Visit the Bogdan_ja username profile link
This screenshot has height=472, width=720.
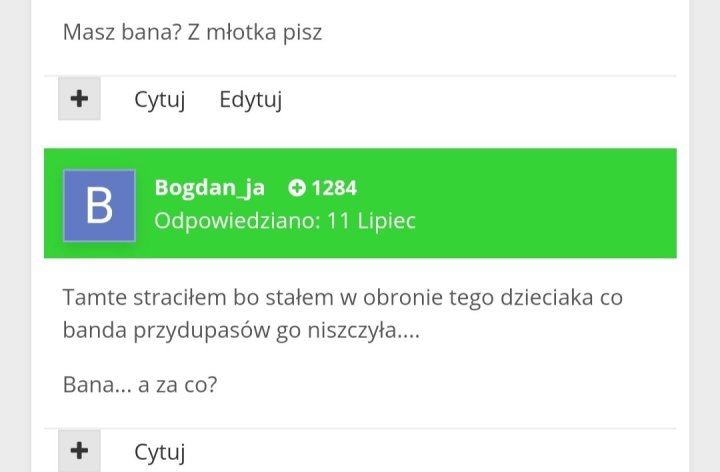click(x=210, y=187)
